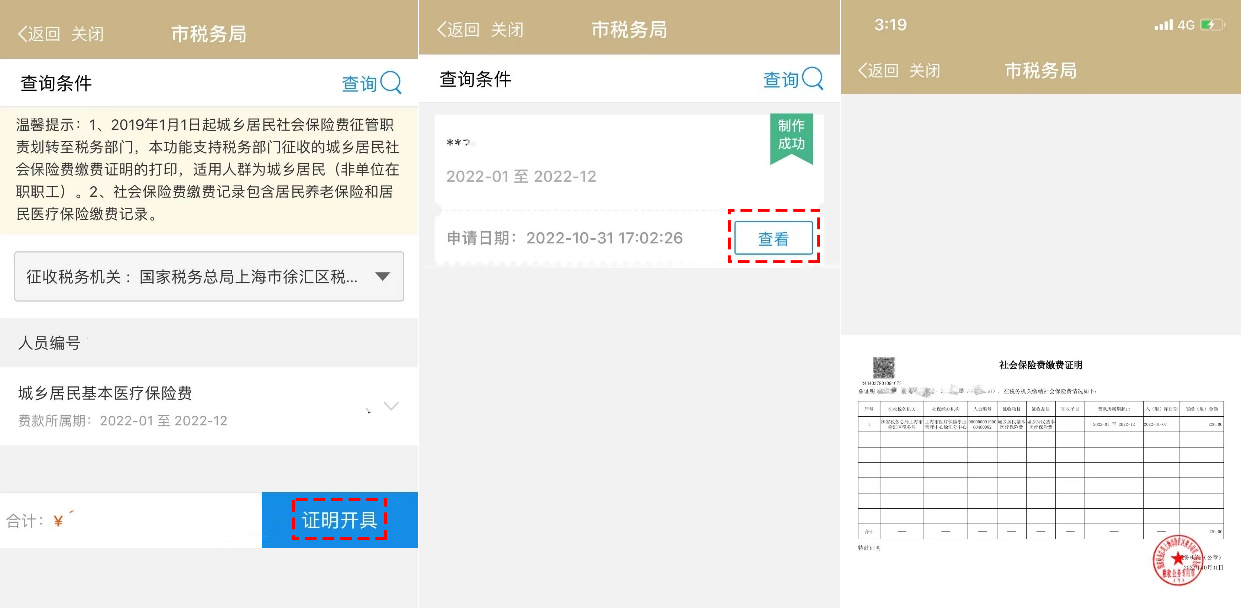Click the 查看 button on the record card
Image resolution: width=1241 pixels, height=608 pixels.
773,239
